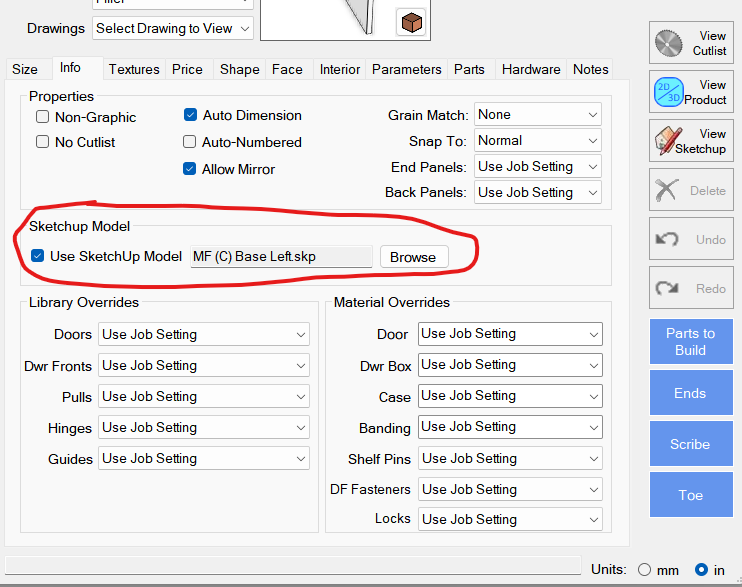Open the Dwr Fronts override dropdown

point(204,365)
